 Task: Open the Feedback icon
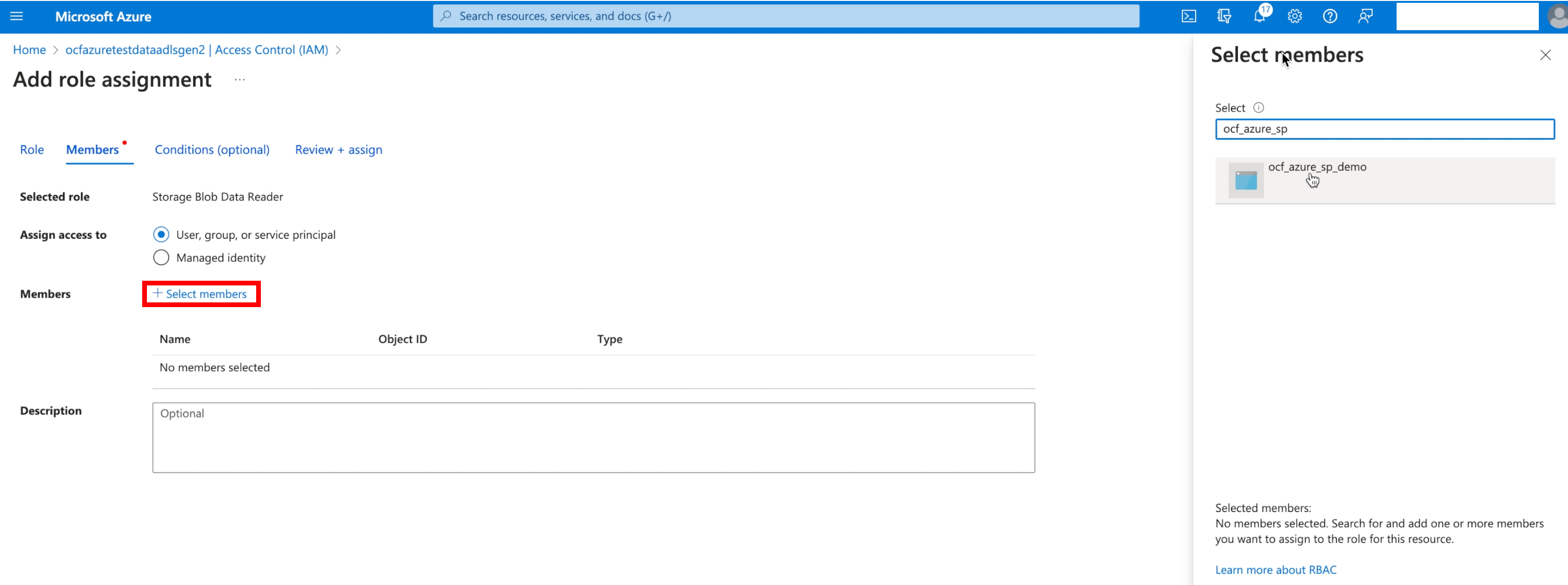coord(1366,16)
